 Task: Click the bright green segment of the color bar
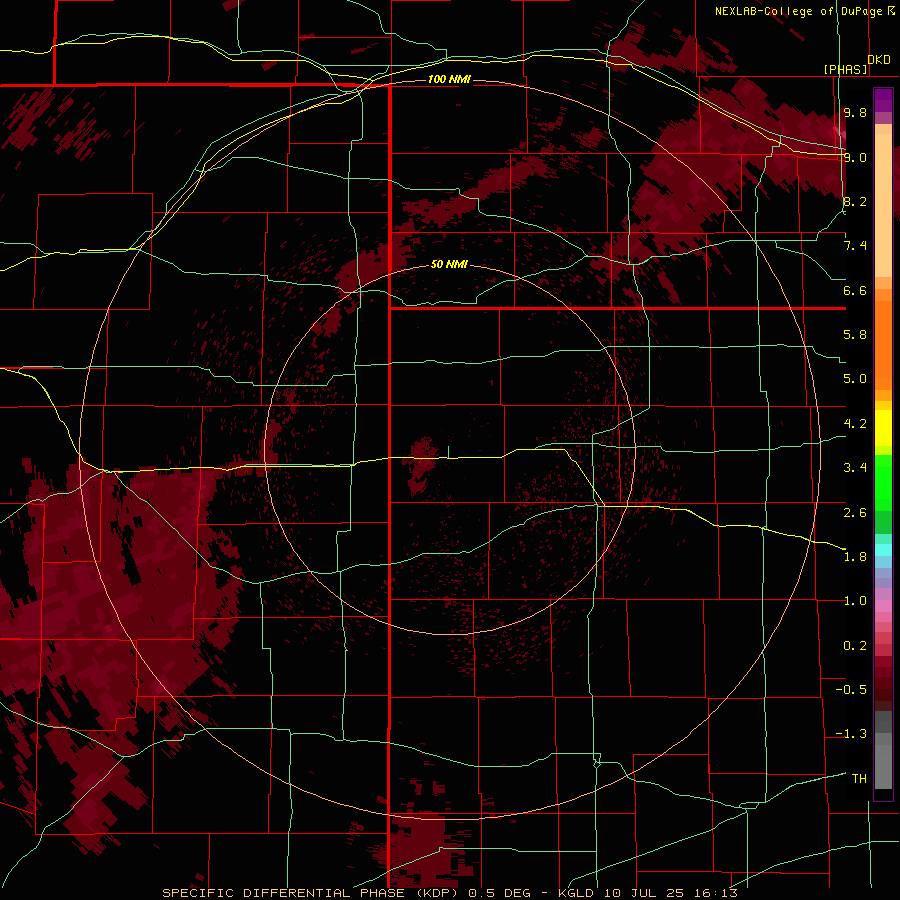pyautogui.click(x=883, y=482)
